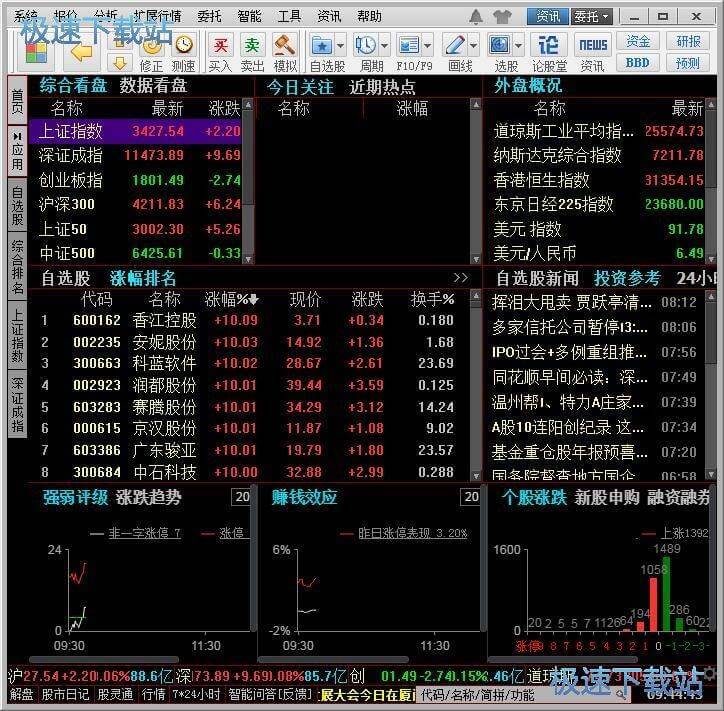Click the NEWS 资讯 toolbar icon

point(593,45)
